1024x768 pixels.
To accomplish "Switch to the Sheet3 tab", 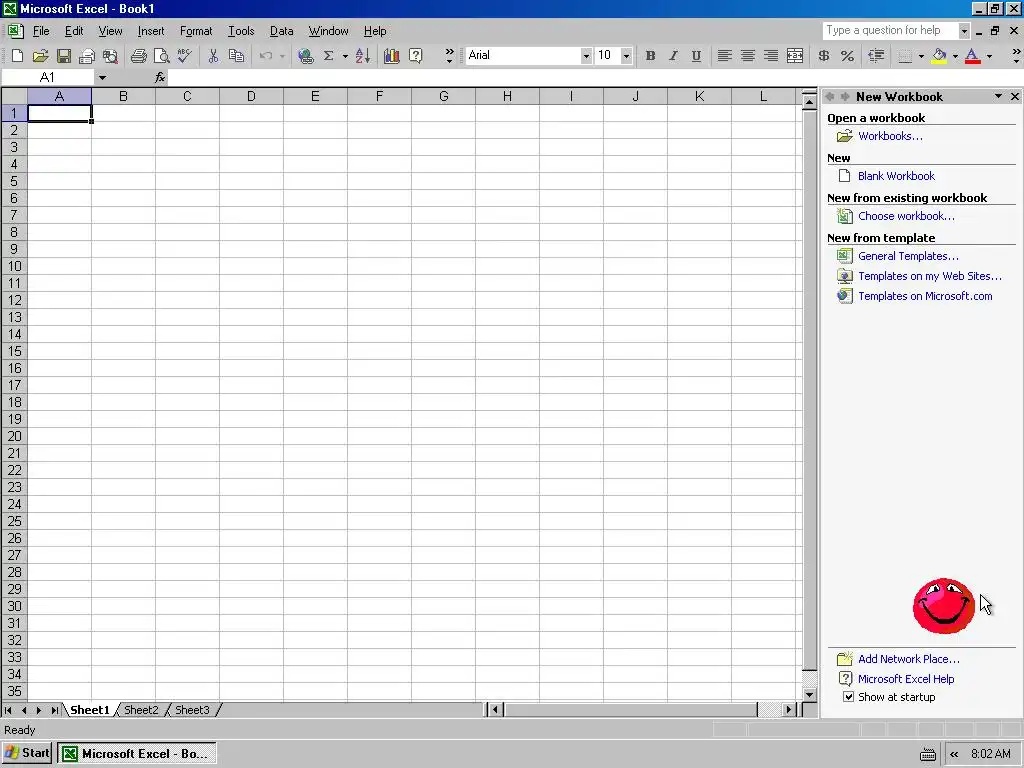I will [x=192, y=710].
